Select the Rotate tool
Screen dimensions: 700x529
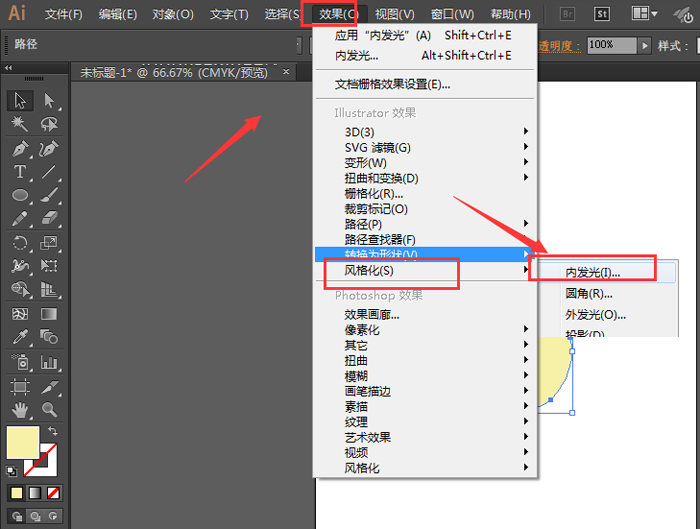[20, 243]
